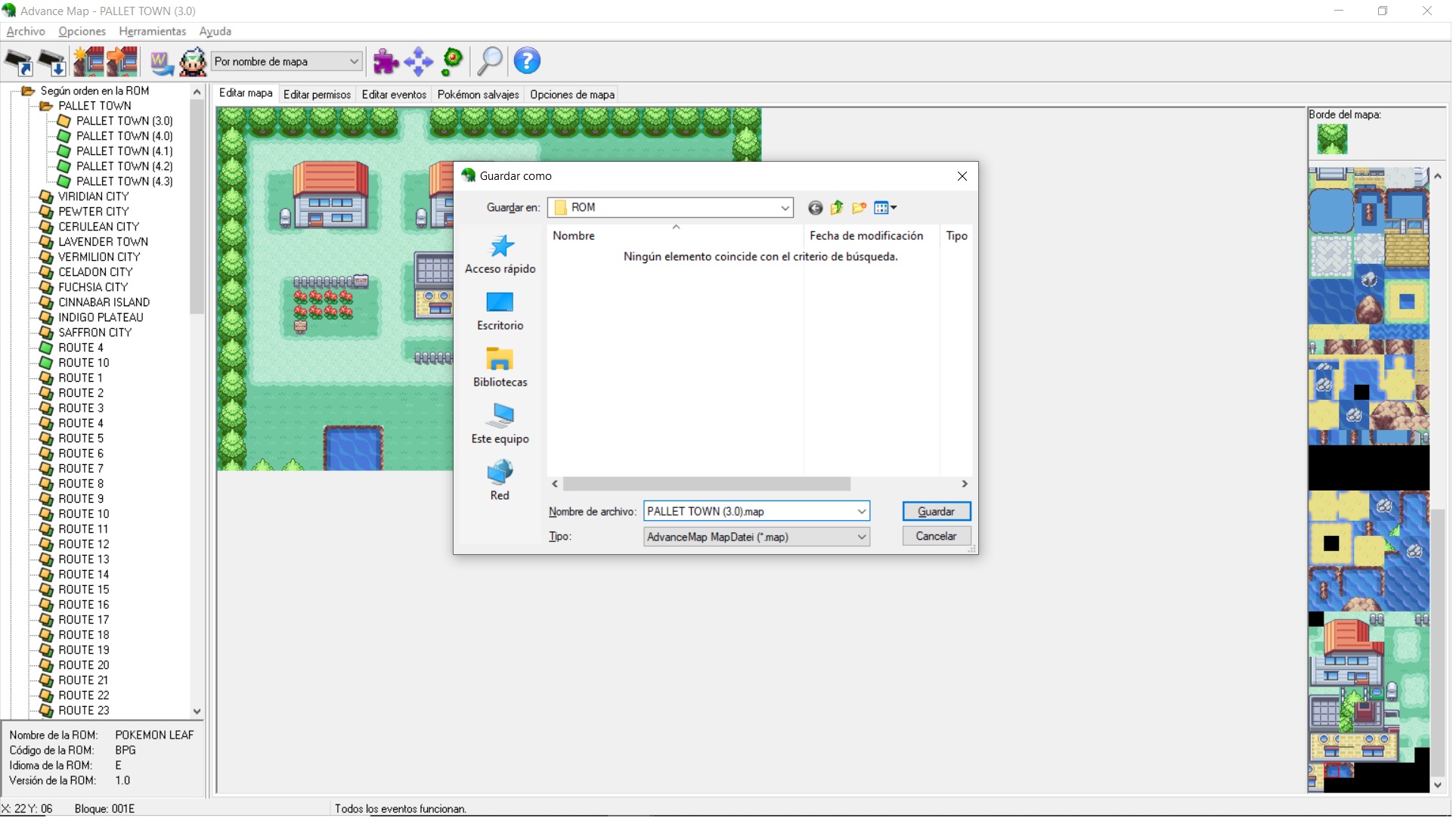Screen dimensions: 1456x821
Task: Click the purple puzzle piece block editor icon
Action: [386, 61]
